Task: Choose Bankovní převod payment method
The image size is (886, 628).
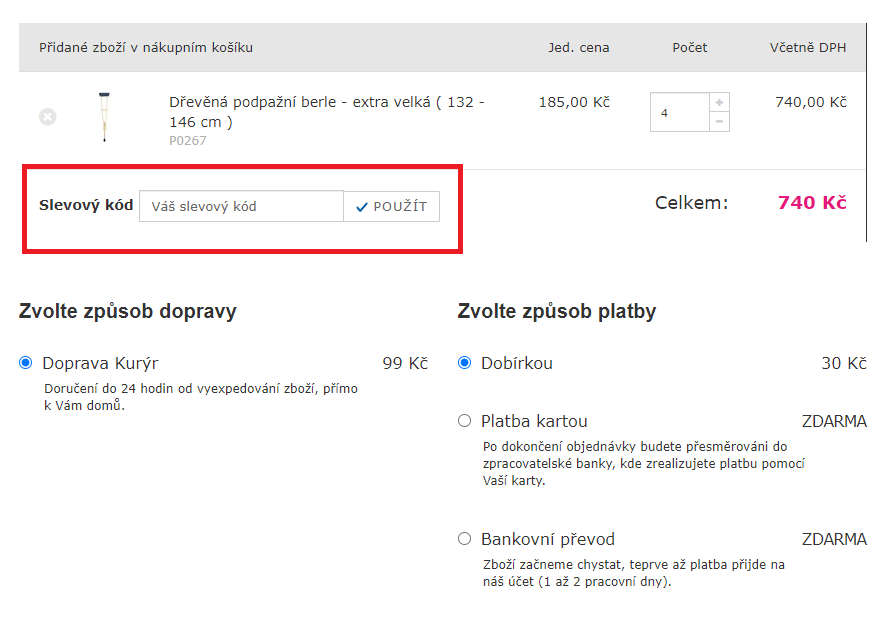Action: [x=464, y=539]
